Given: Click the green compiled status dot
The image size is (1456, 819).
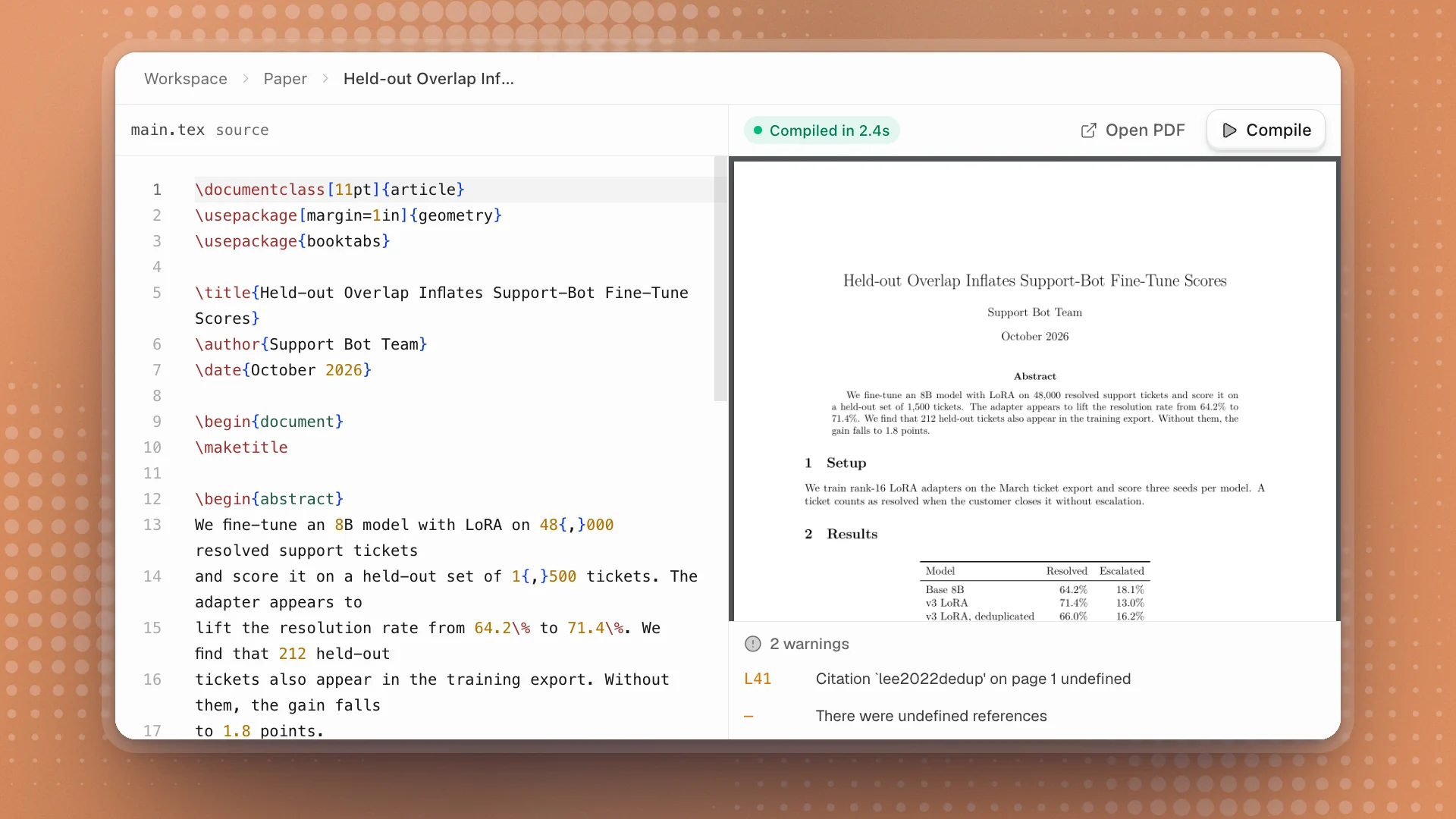Looking at the screenshot, I should click(758, 130).
